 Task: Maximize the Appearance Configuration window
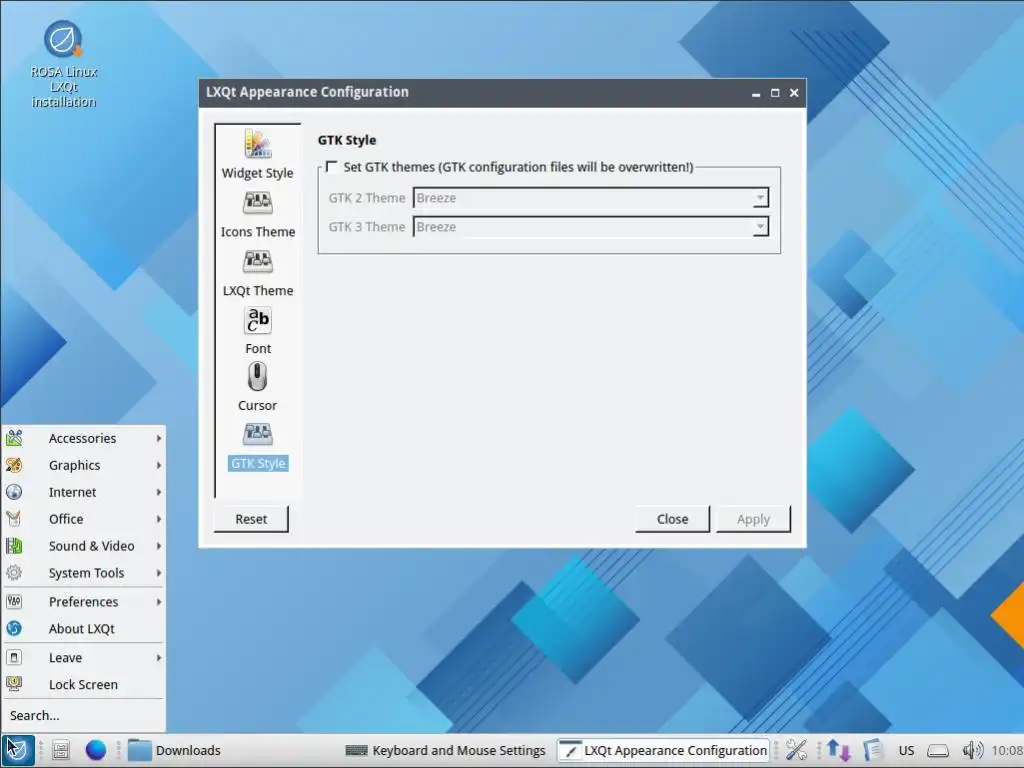[775, 93]
